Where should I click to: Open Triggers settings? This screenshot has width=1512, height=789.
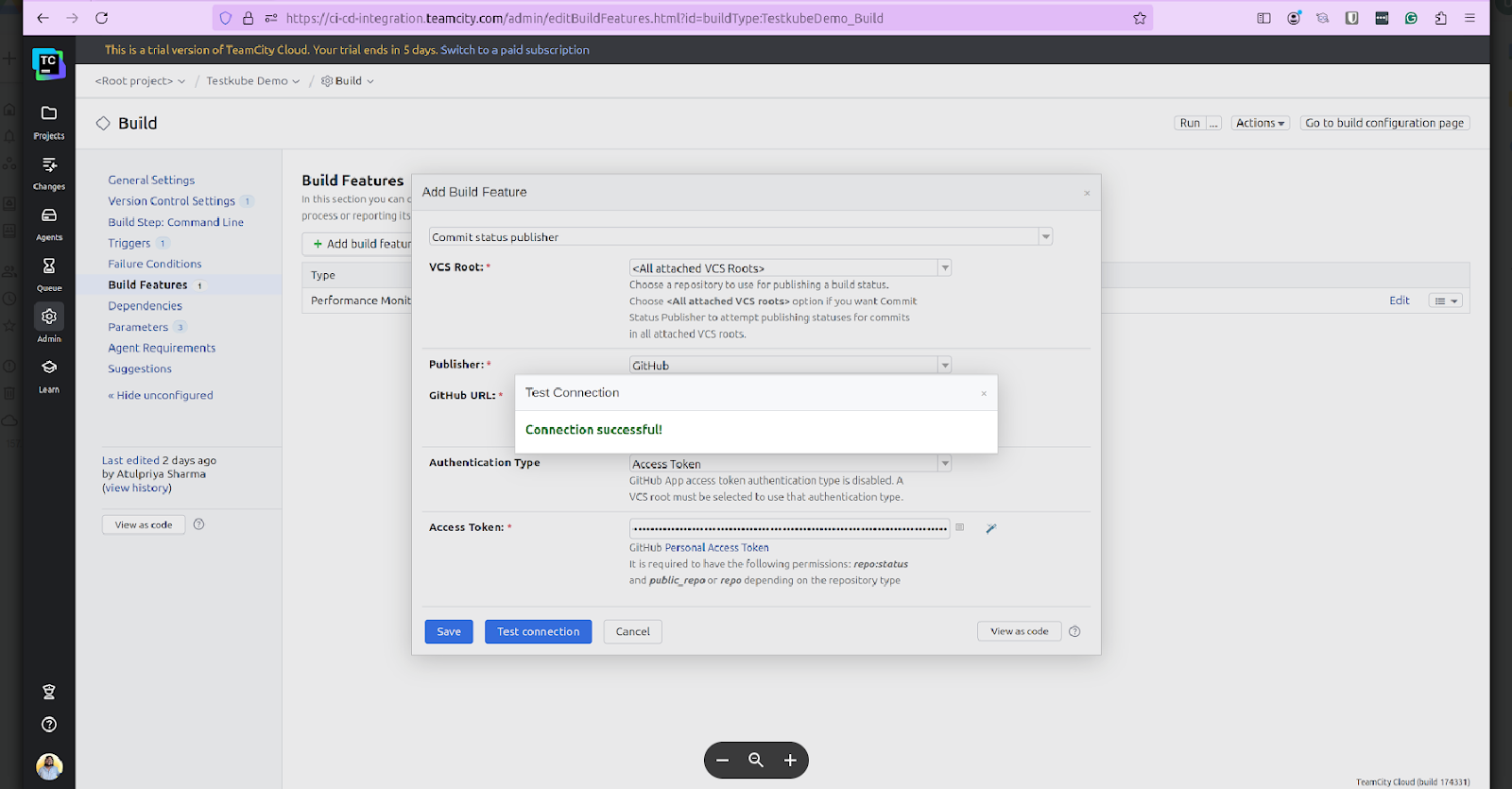pos(129,243)
